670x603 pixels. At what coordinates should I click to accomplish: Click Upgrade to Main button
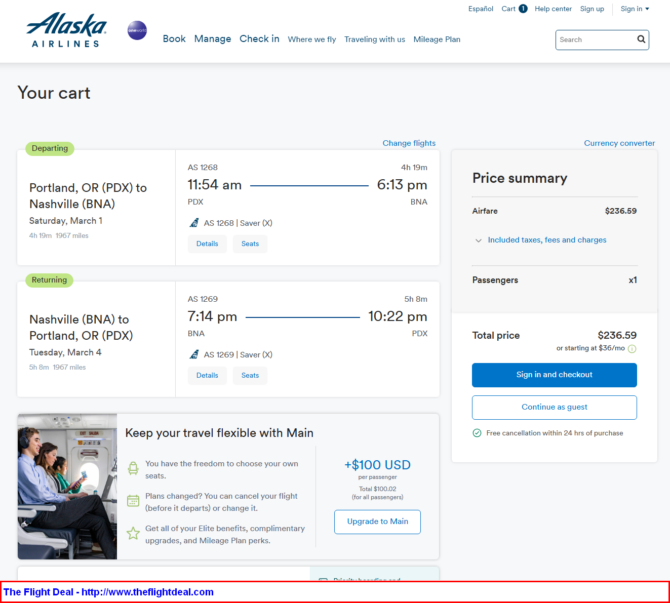[x=377, y=521]
